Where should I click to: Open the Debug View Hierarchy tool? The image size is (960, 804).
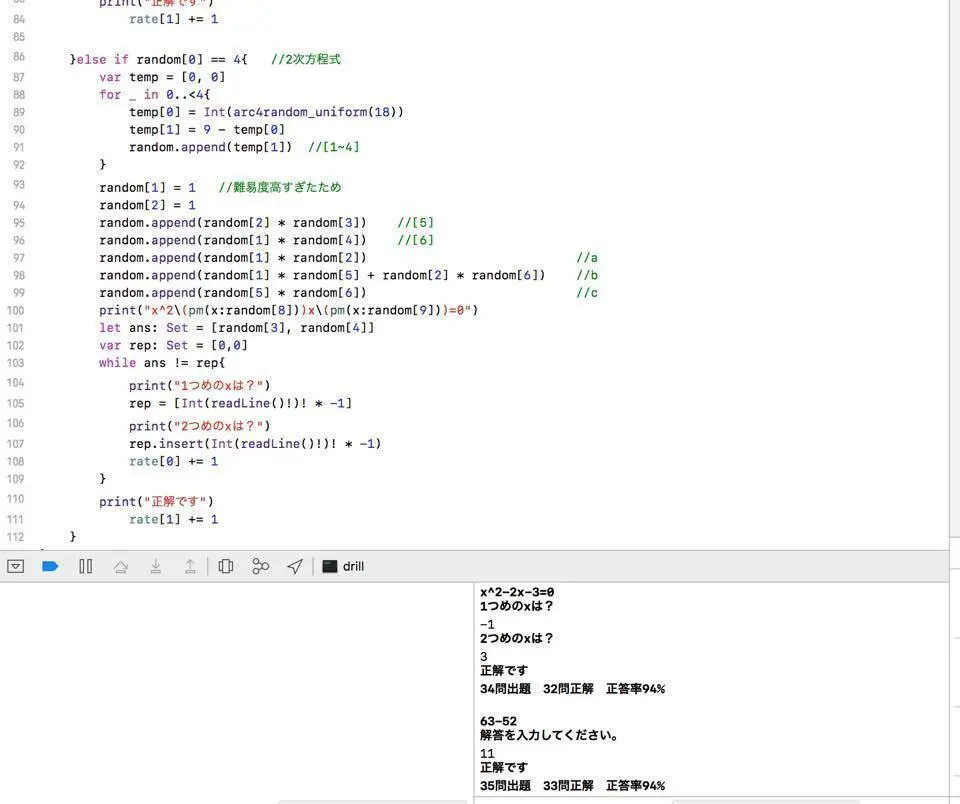225,566
